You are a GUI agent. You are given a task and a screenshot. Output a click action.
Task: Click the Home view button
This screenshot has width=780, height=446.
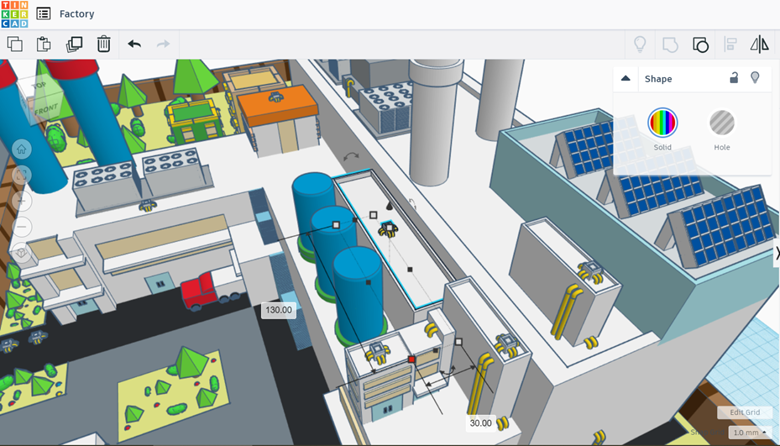click(21, 149)
